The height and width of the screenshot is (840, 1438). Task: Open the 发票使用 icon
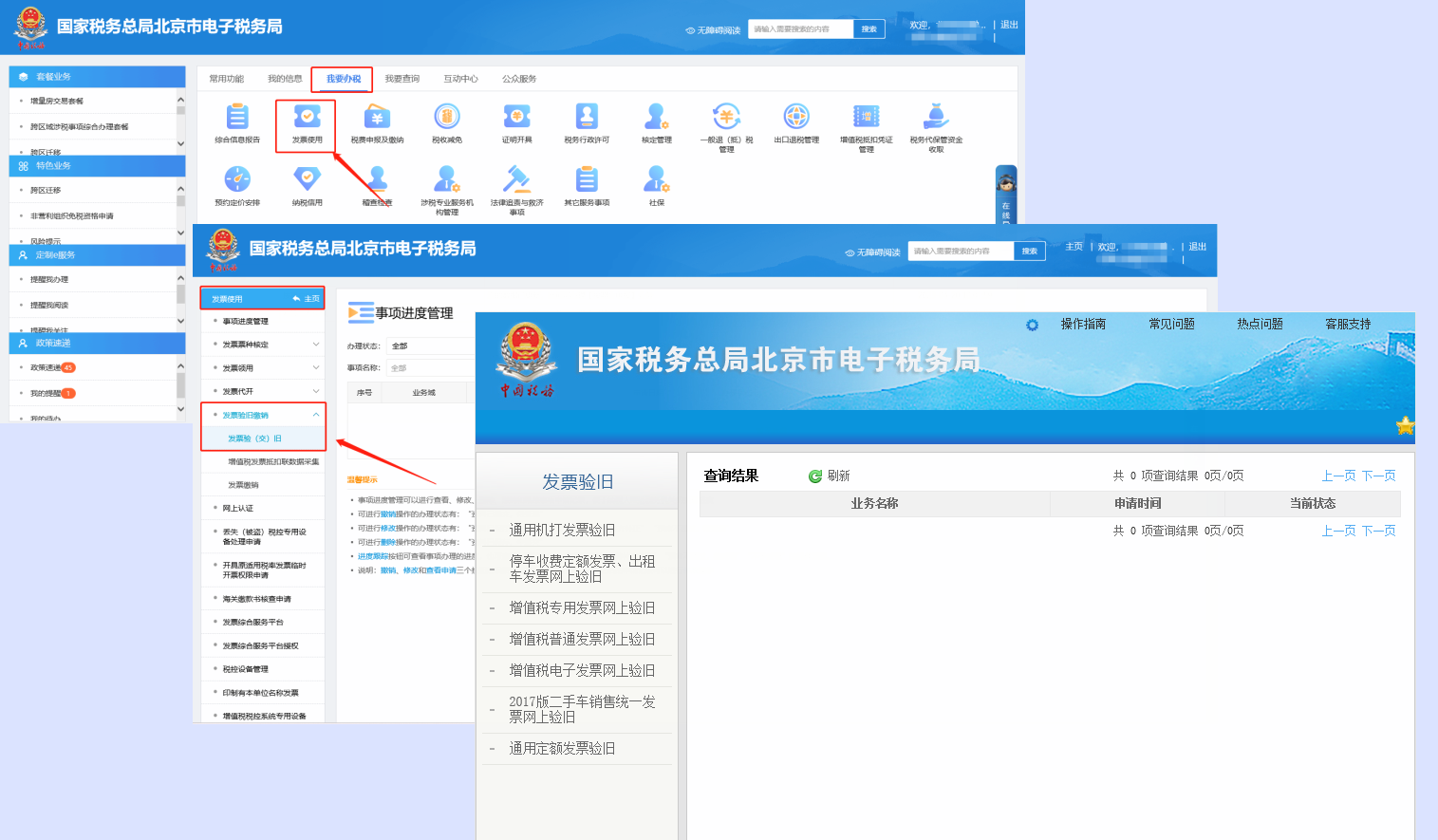coord(307,117)
